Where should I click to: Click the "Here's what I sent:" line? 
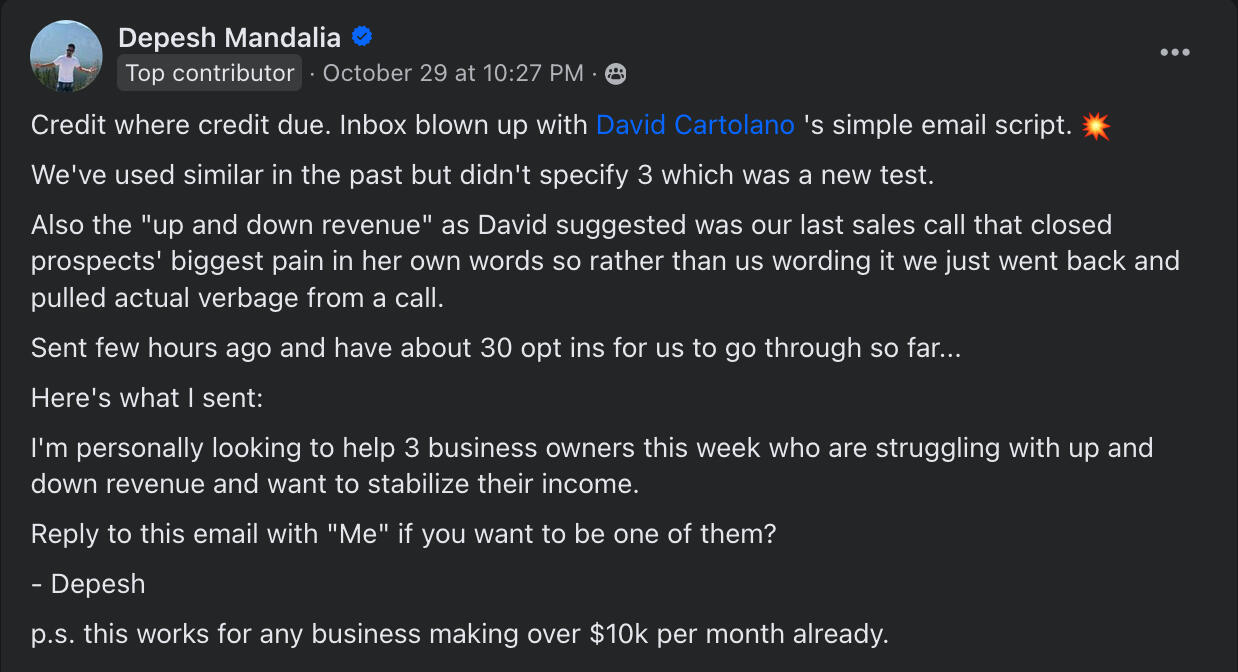point(147,397)
